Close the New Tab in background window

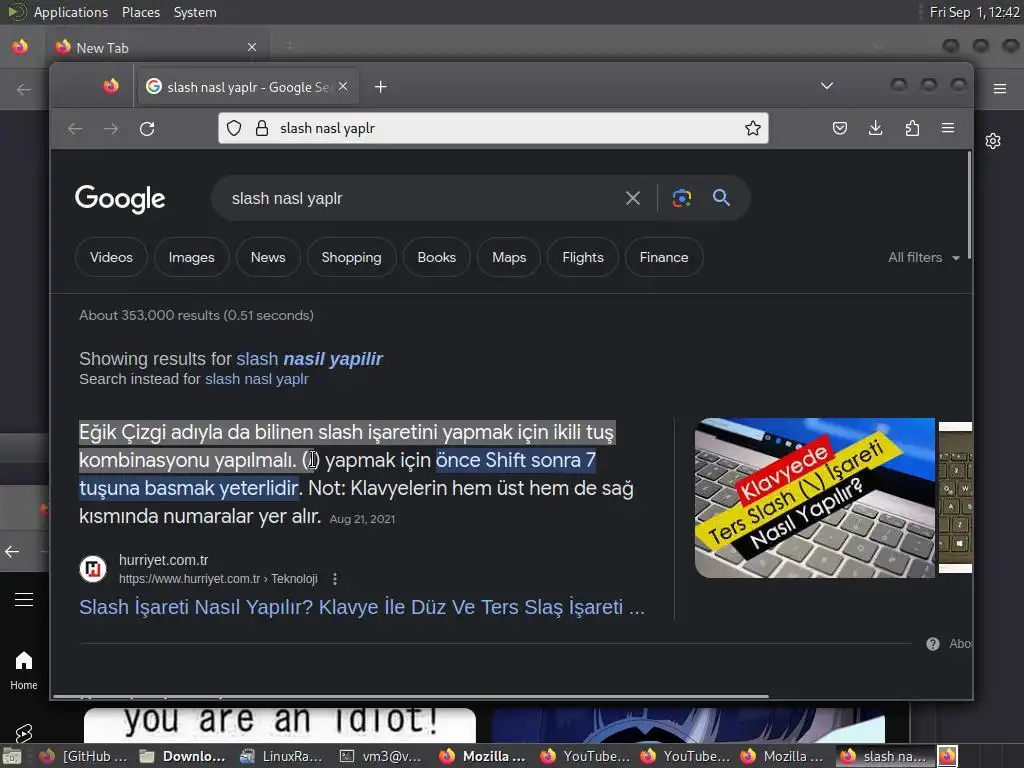(252, 47)
